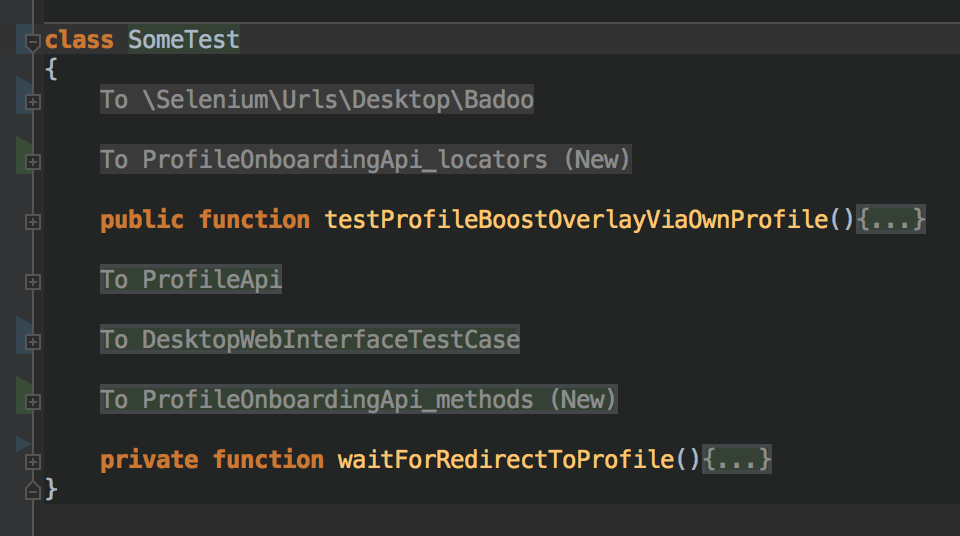The height and width of the screenshot is (536, 960).
Task: Click the testProfileBoostOverlayViaOwnProfile method name
Action: point(576,219)
